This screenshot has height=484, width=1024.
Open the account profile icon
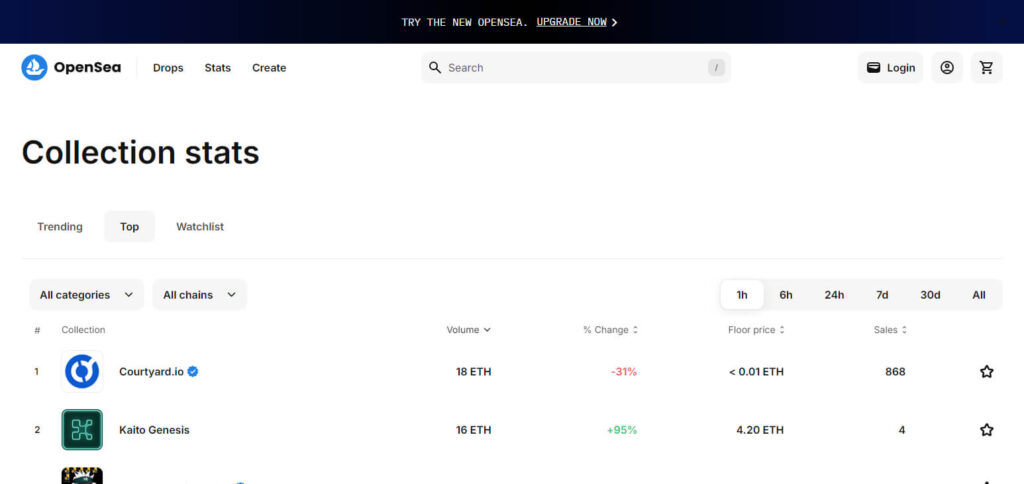click(946, 67)
